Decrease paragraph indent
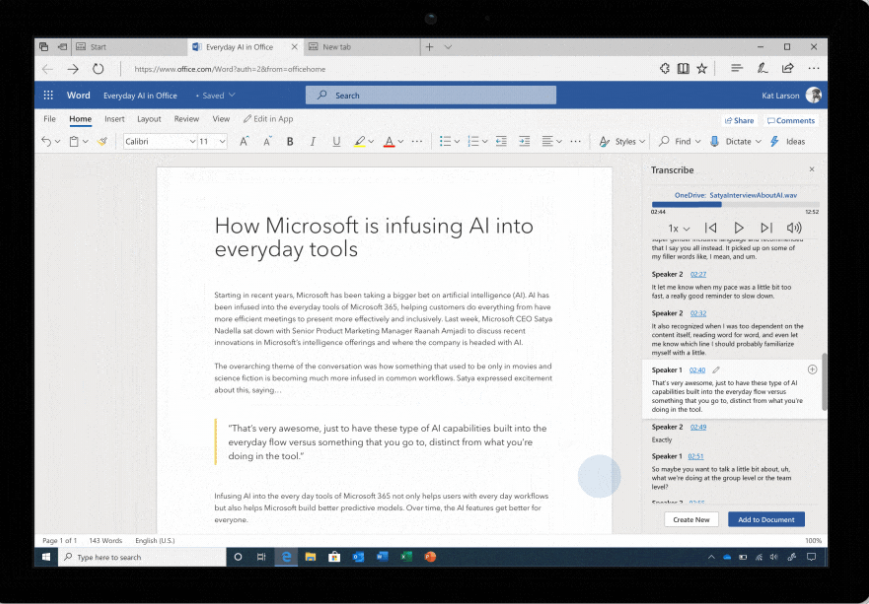The height and width of the screenshot is (604, 869). coord(501,141)
